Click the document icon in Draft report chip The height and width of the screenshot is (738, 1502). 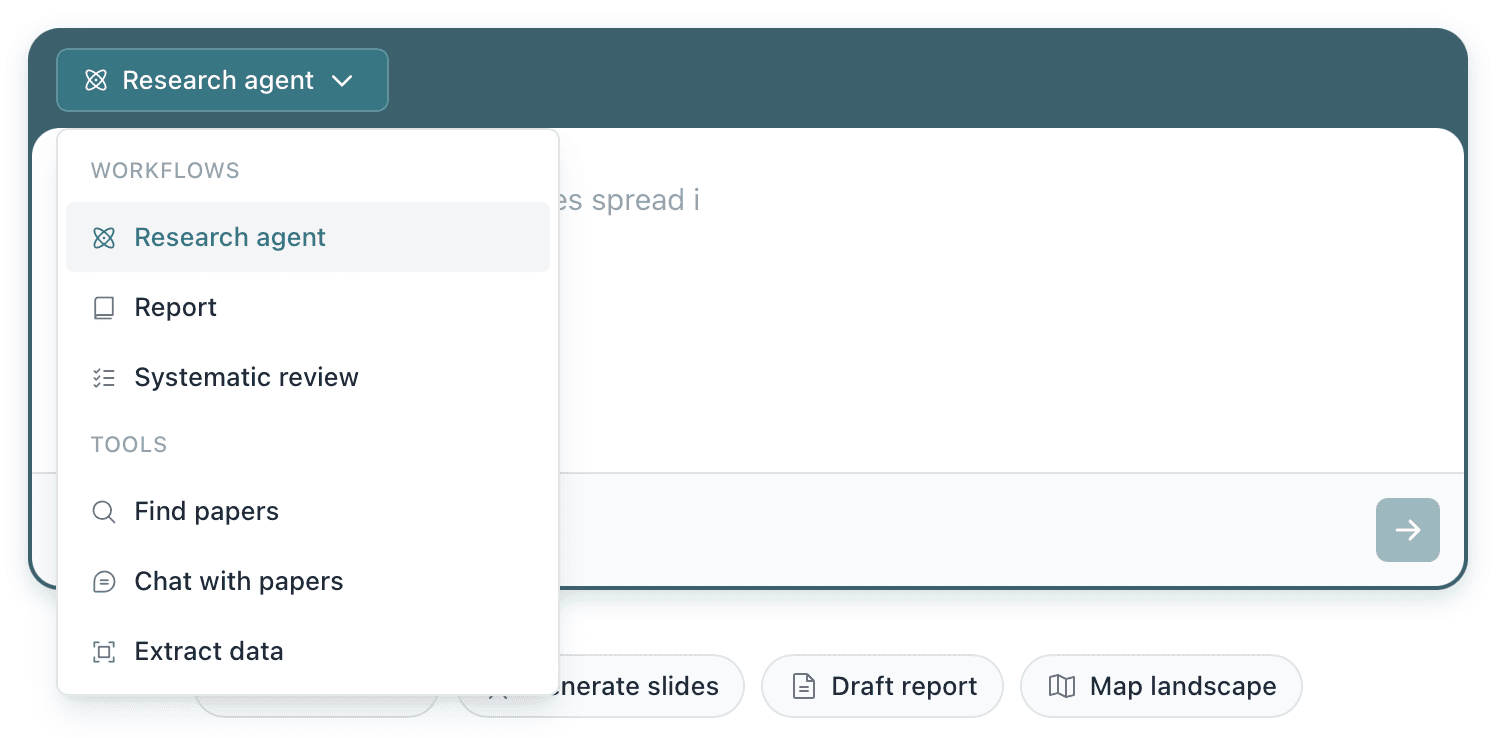tap(803, 686)
